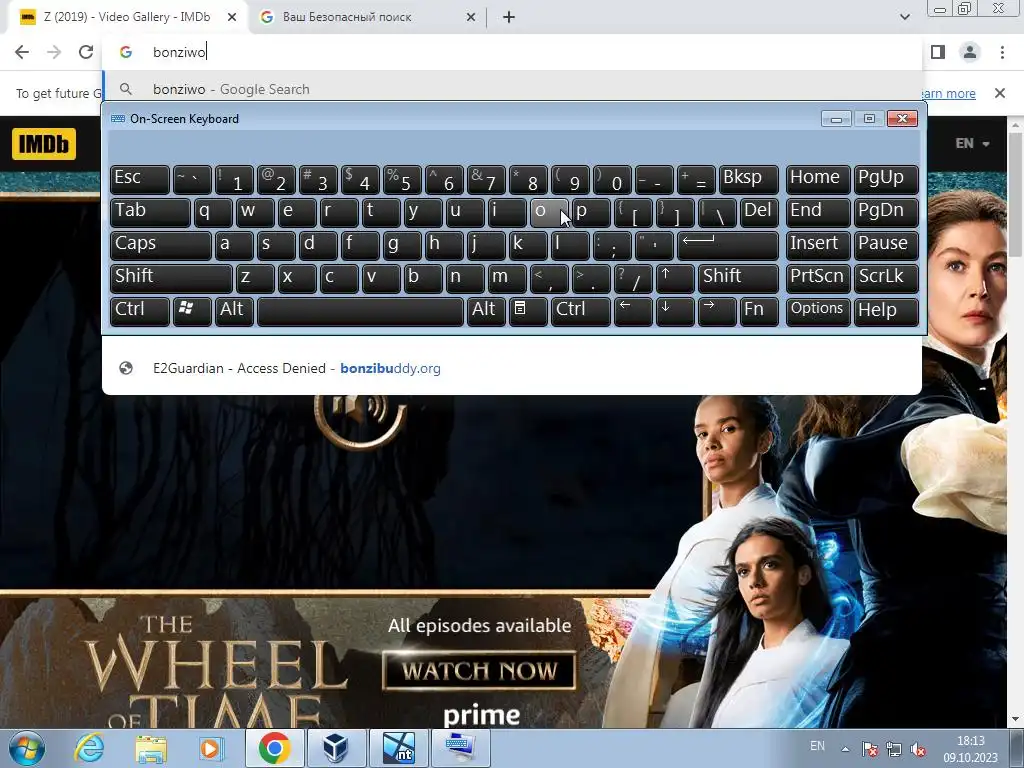Viewport: 1024px width, 768px height.
Task: Click the EN language indicator in taskbar
Action: coord(817,746)
